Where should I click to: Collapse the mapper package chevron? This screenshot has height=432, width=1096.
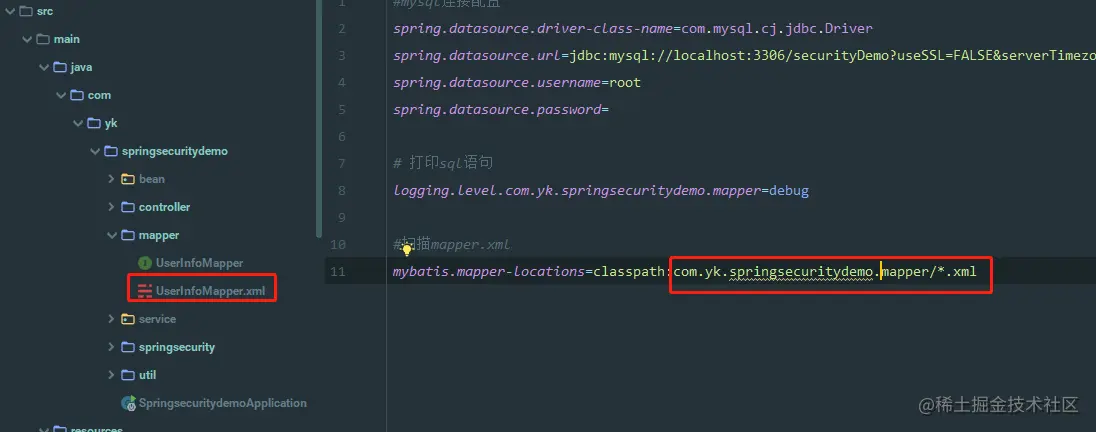pyautogui.click(x=111, y=235)
